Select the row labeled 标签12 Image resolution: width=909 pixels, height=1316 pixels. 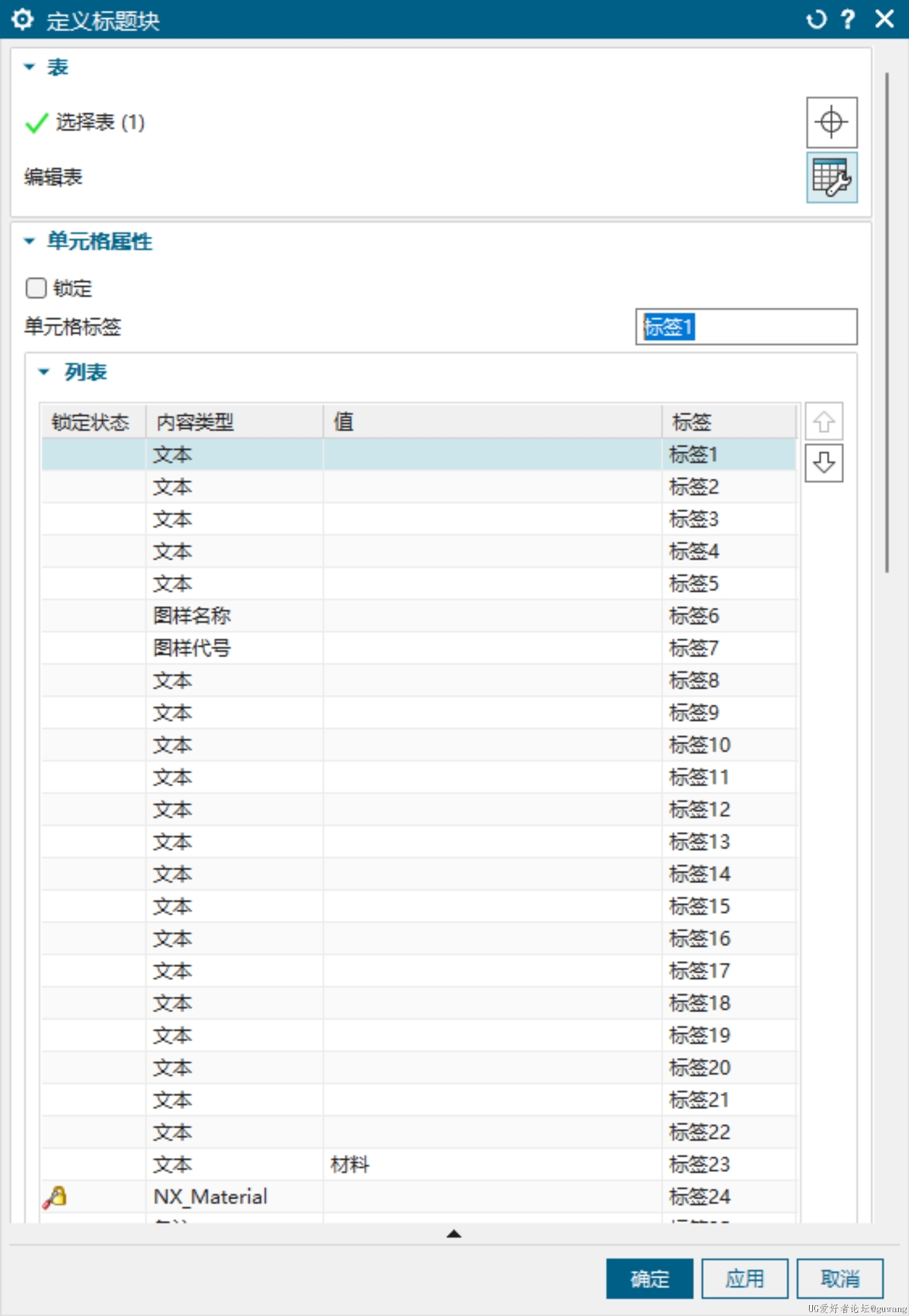tap(419, 809)
